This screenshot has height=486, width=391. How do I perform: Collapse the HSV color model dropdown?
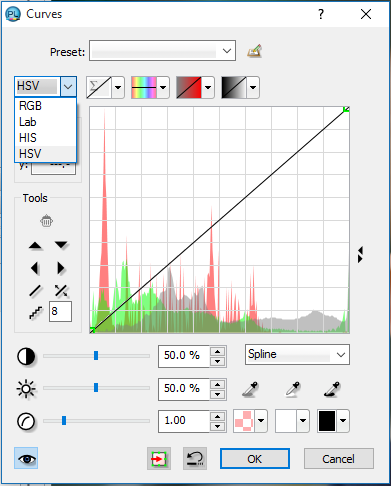click(x=68, y=87)
